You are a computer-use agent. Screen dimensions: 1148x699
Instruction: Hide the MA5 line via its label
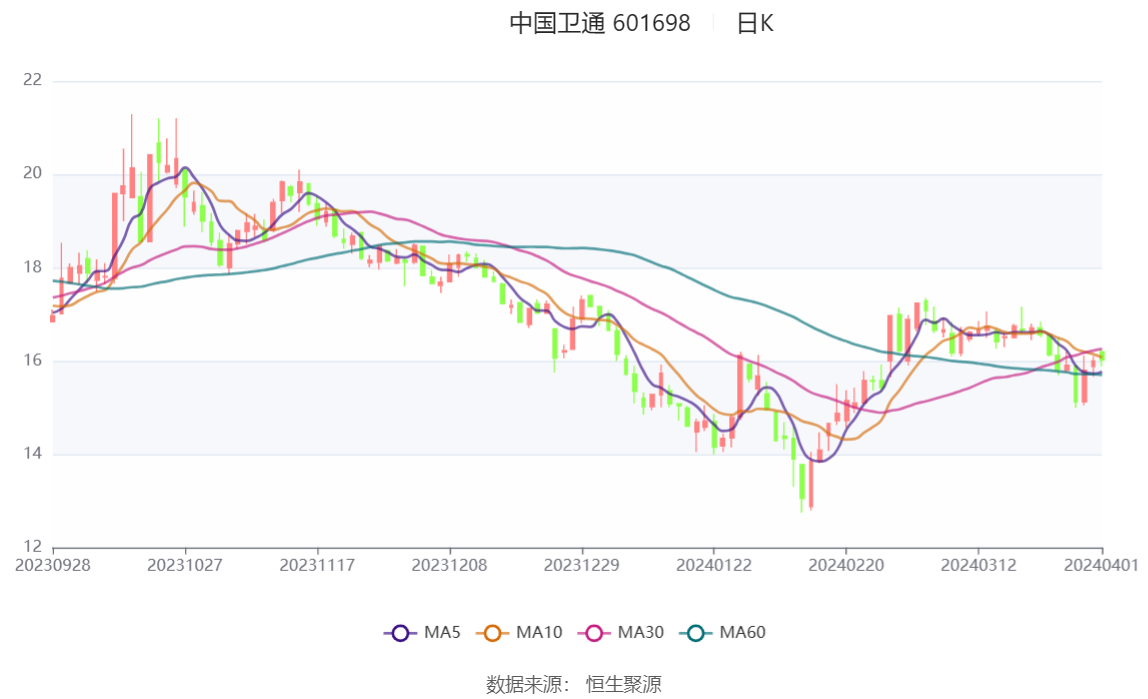(x=442, y=633)
